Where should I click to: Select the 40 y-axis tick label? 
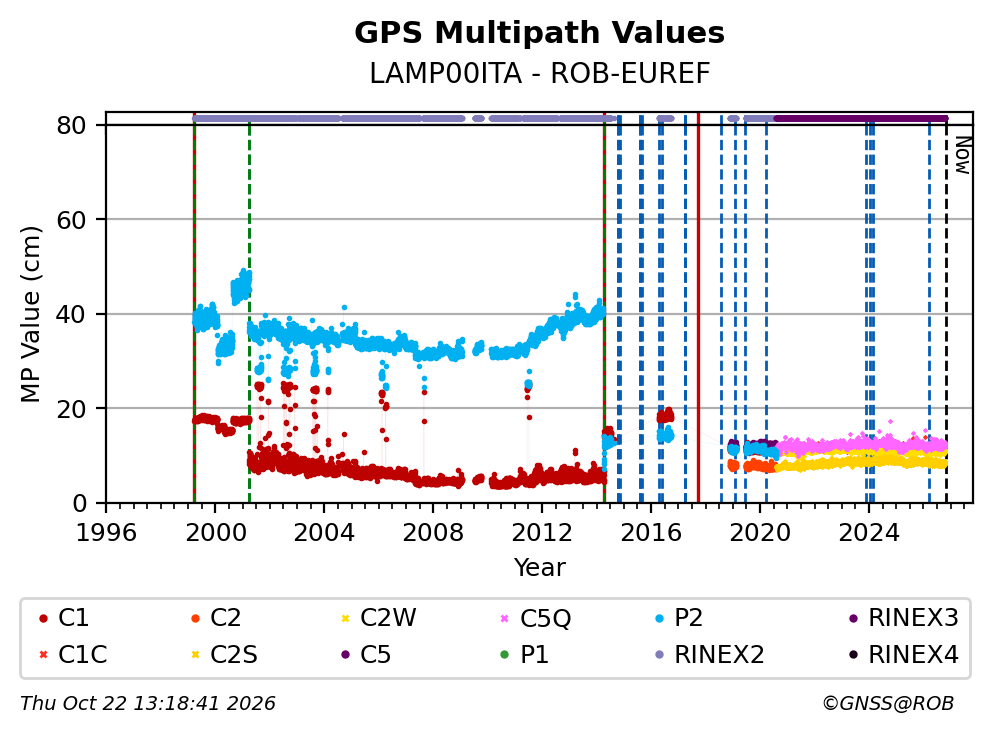71,314
